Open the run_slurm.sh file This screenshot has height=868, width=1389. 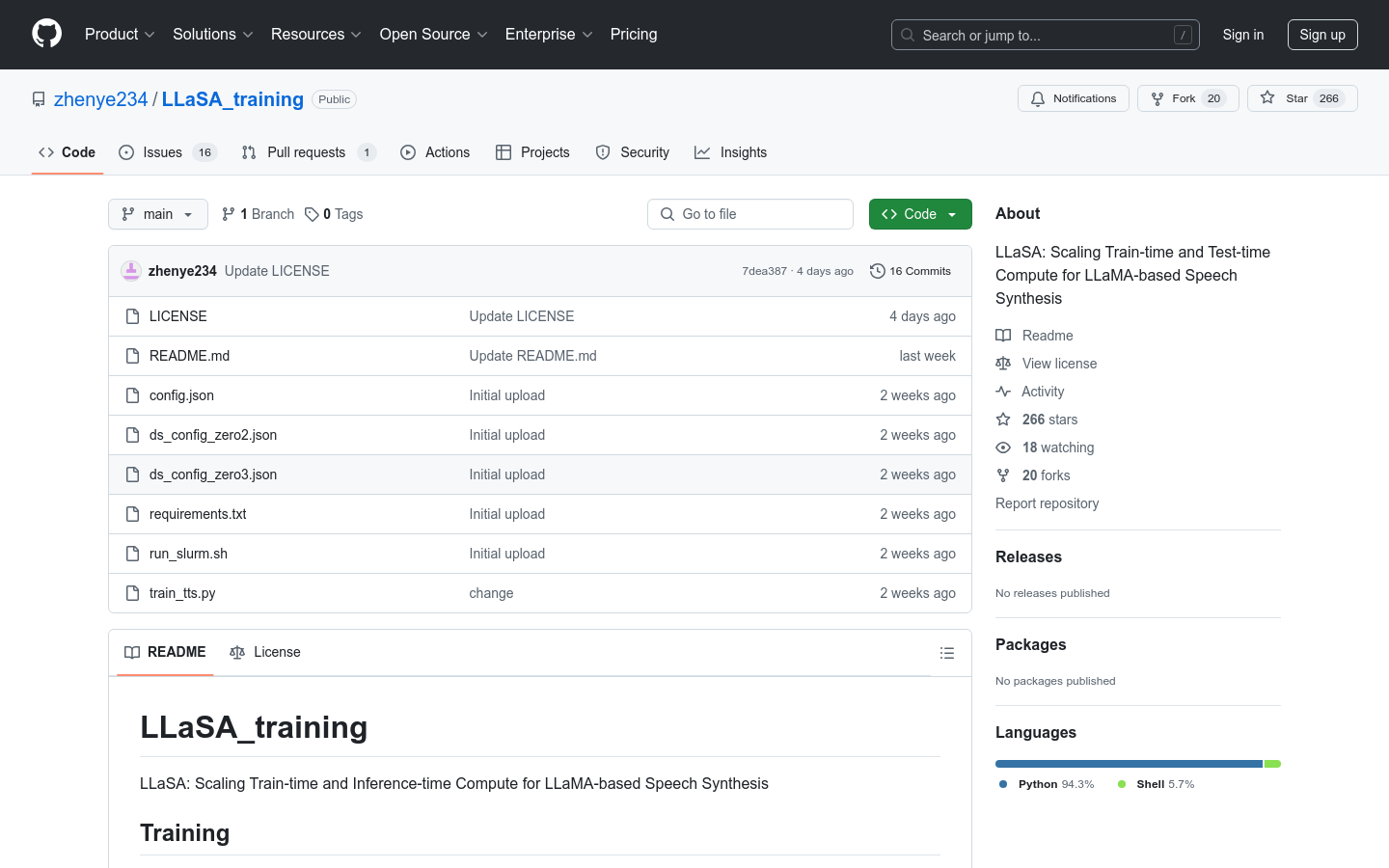(188, 554)
